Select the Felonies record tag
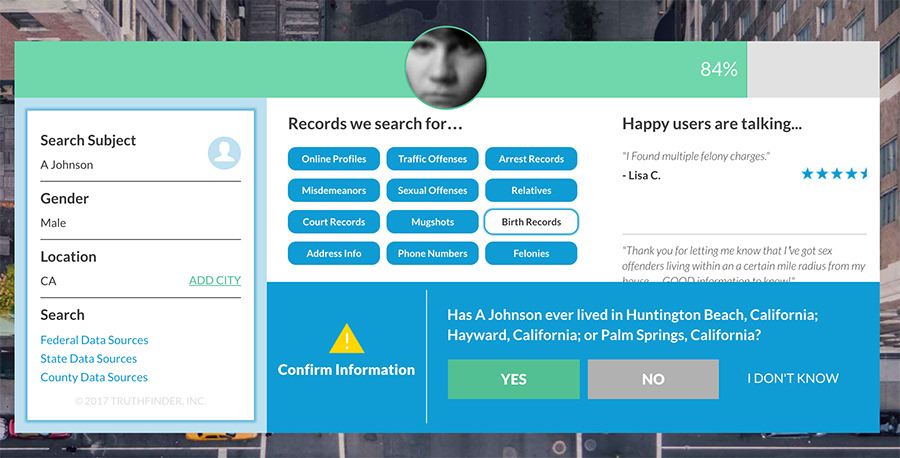The height and width of the screenshot is (458, 900). pos(531,254)
